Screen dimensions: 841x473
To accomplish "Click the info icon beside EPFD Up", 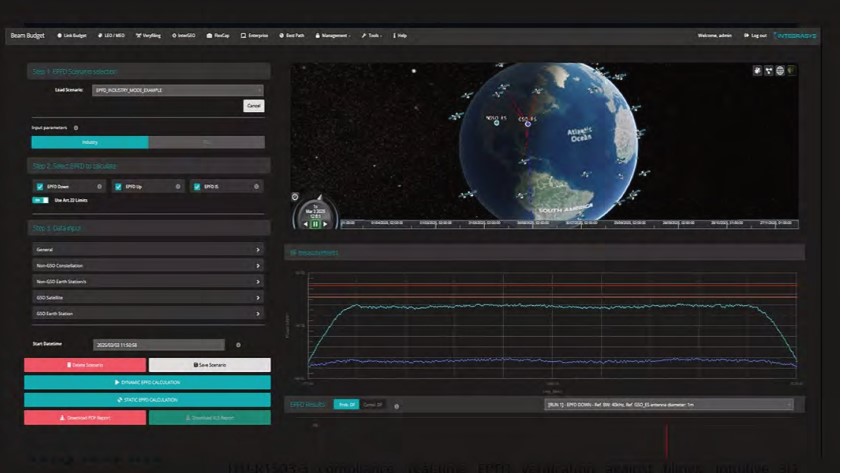I will (178, 186).
